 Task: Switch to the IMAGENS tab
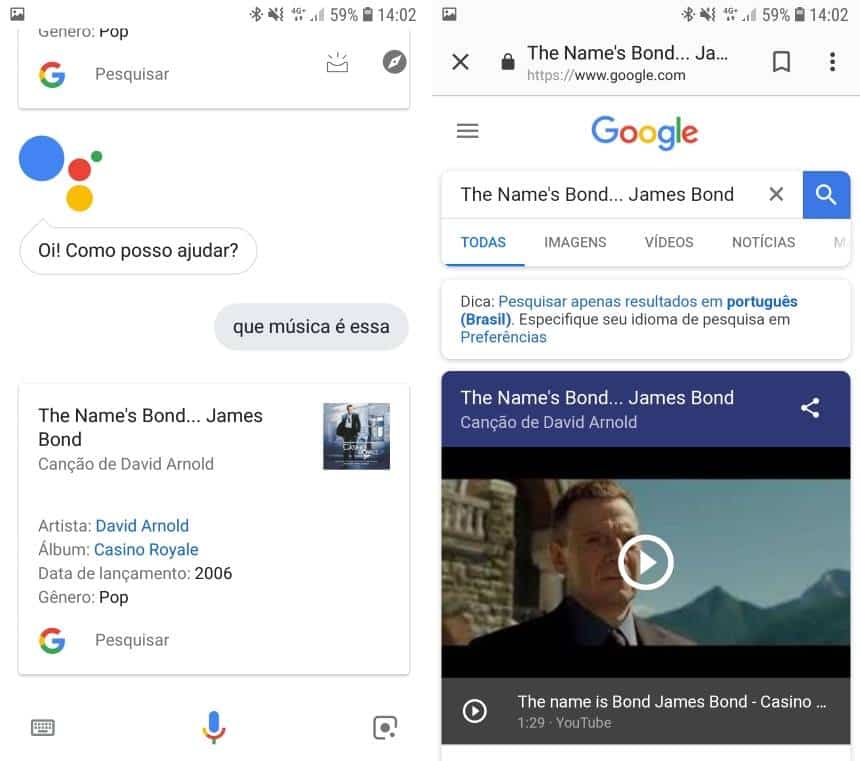coord(575,242)
